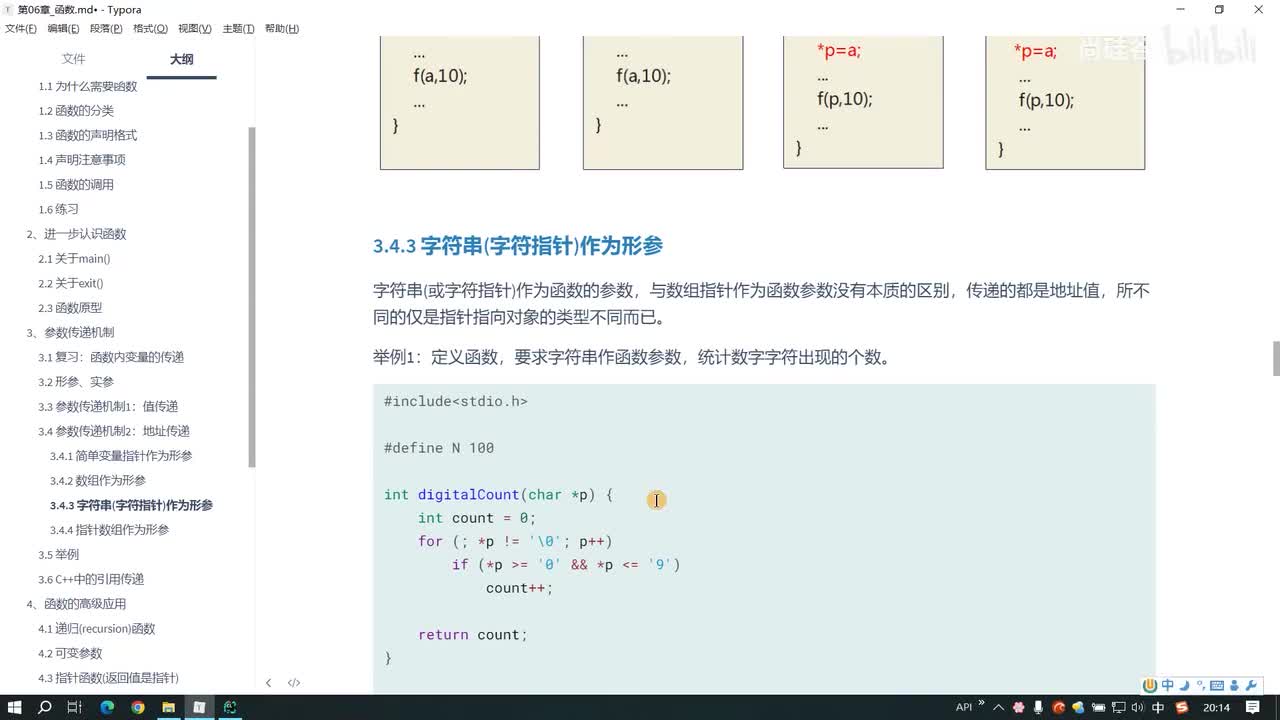Jump to 2.2 关于exit()
The height and width of the screenshot is (720, 1280).
(x=71, y=284)
